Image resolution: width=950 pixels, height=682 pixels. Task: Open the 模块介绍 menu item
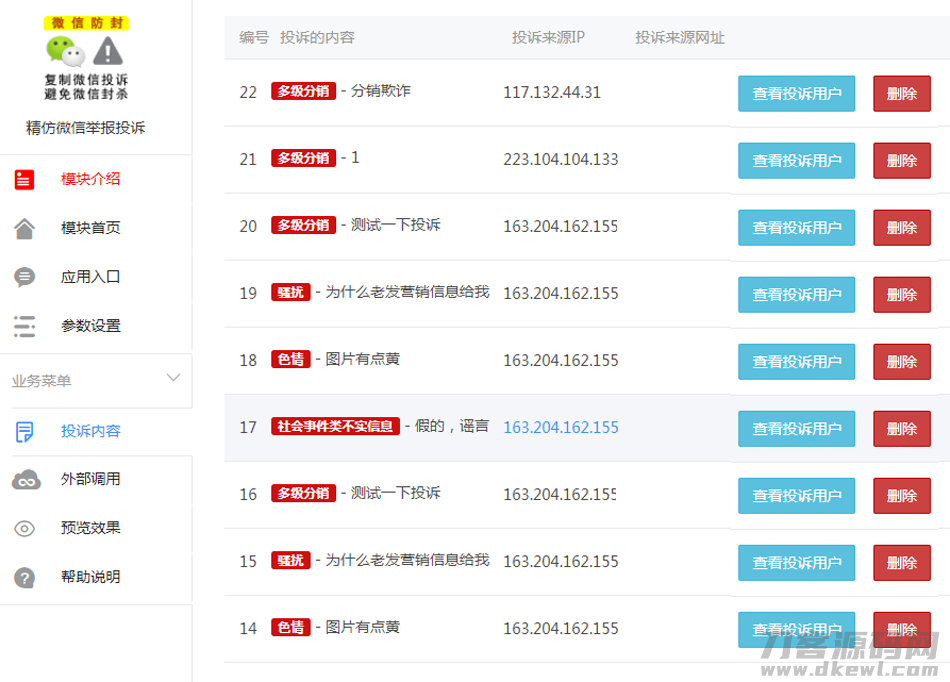point(90,180)
